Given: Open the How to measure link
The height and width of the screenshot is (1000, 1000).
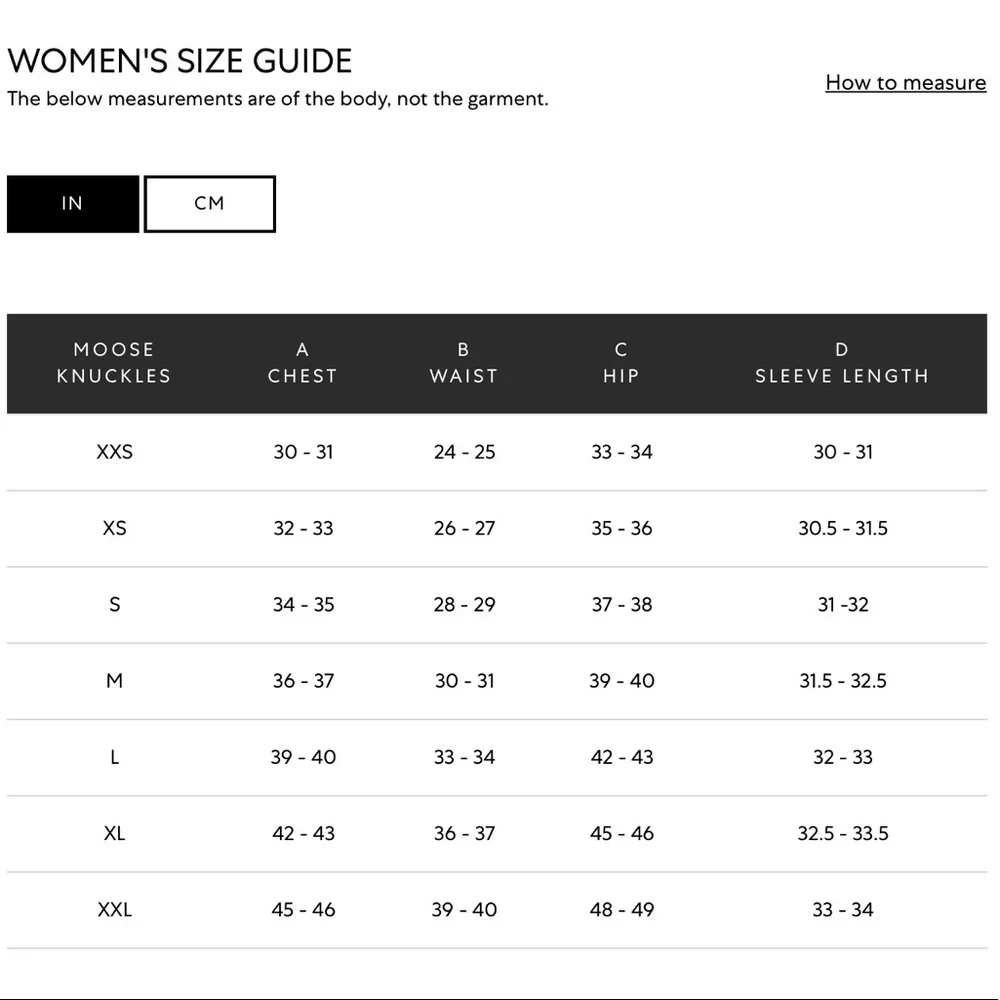Looking at the screenshot, I should click(905, 83).
